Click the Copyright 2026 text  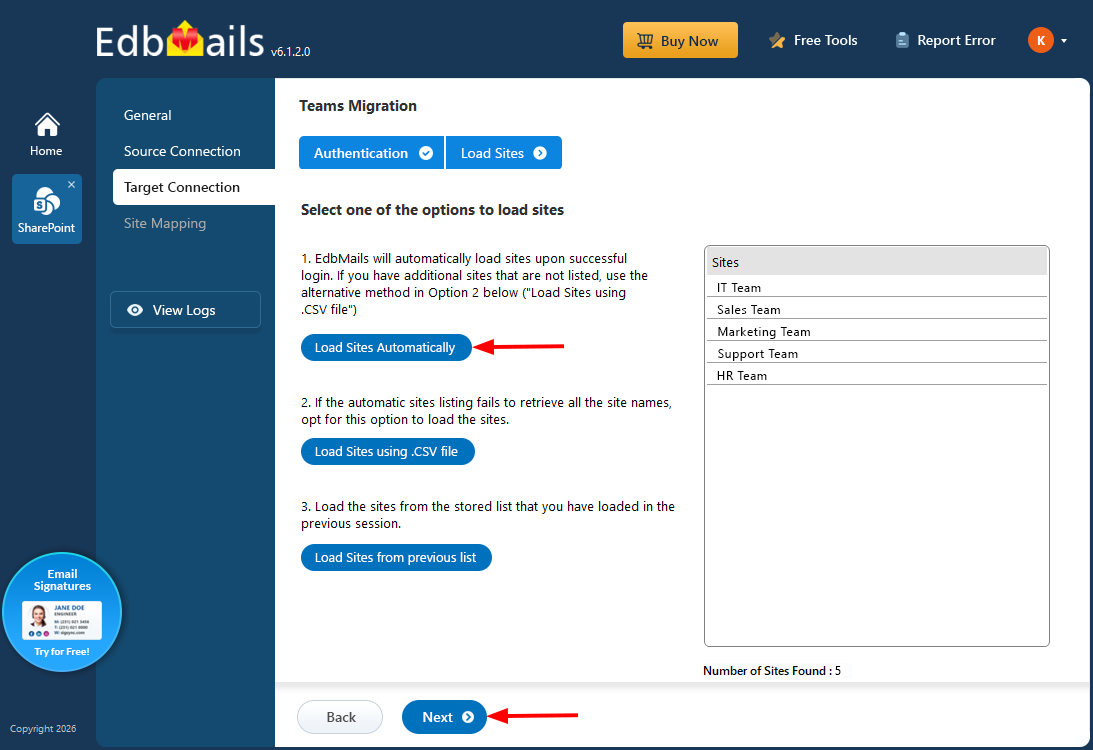point(43,728)
